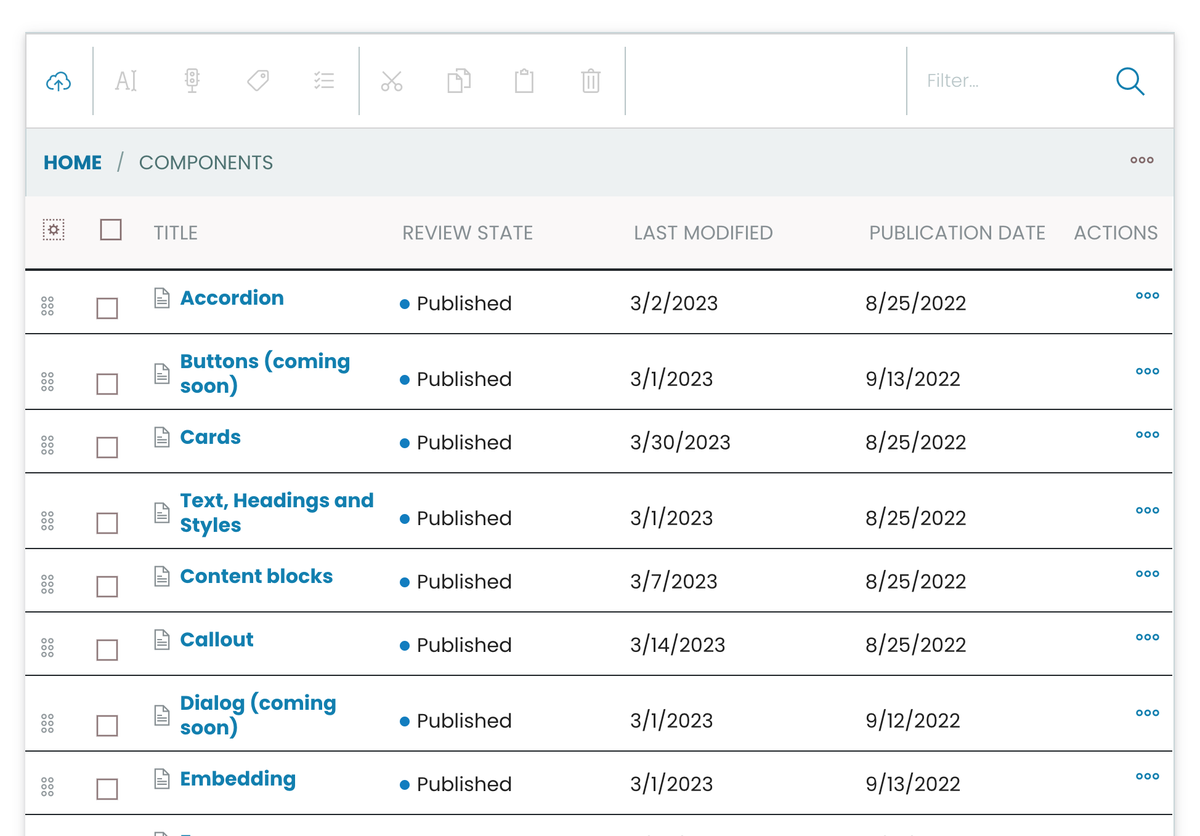The width and height of the screenshot is (1200, 836).
Task: Click the search magnifier icon
Action: click(1130, 81)
